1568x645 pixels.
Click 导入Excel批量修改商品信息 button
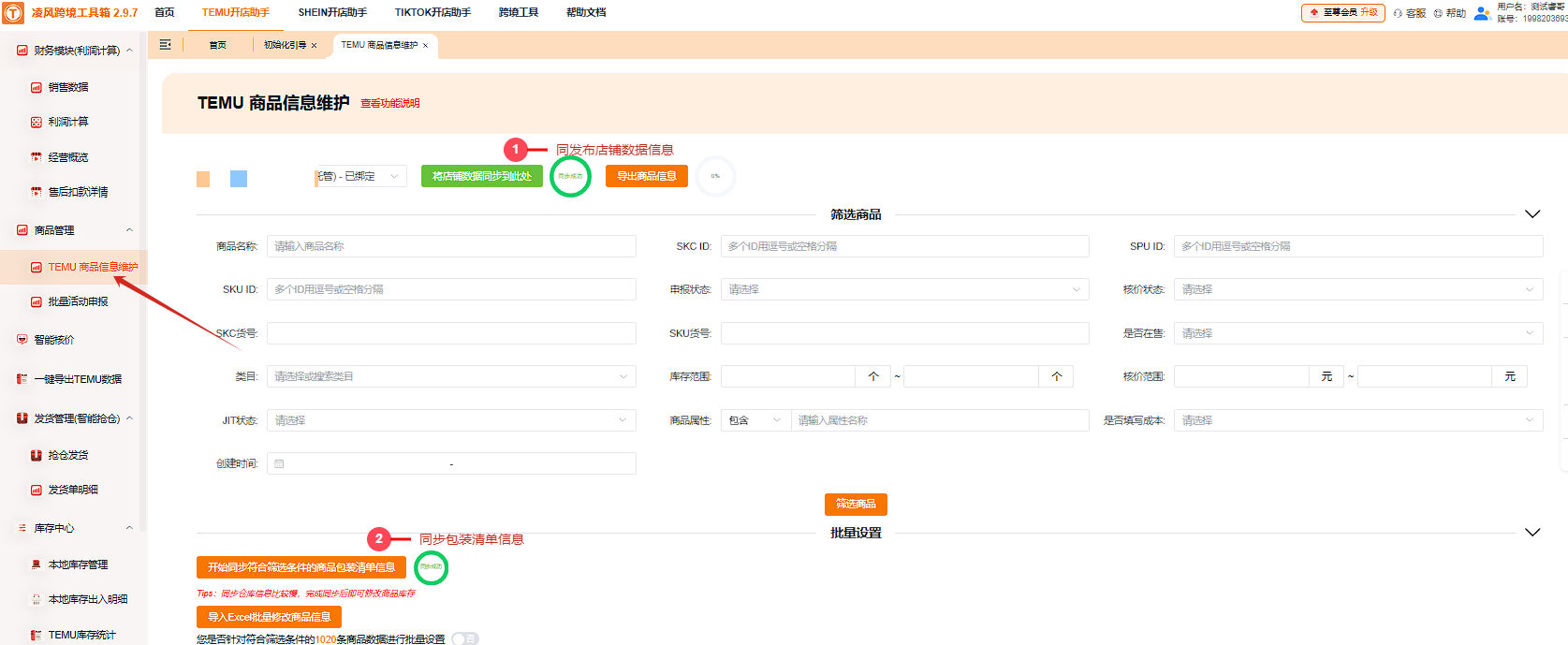(x=269, y=617)
